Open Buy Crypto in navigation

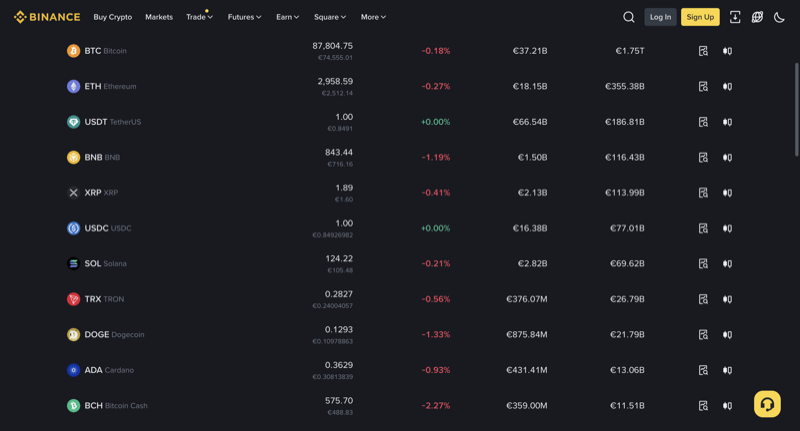point(113,17)
